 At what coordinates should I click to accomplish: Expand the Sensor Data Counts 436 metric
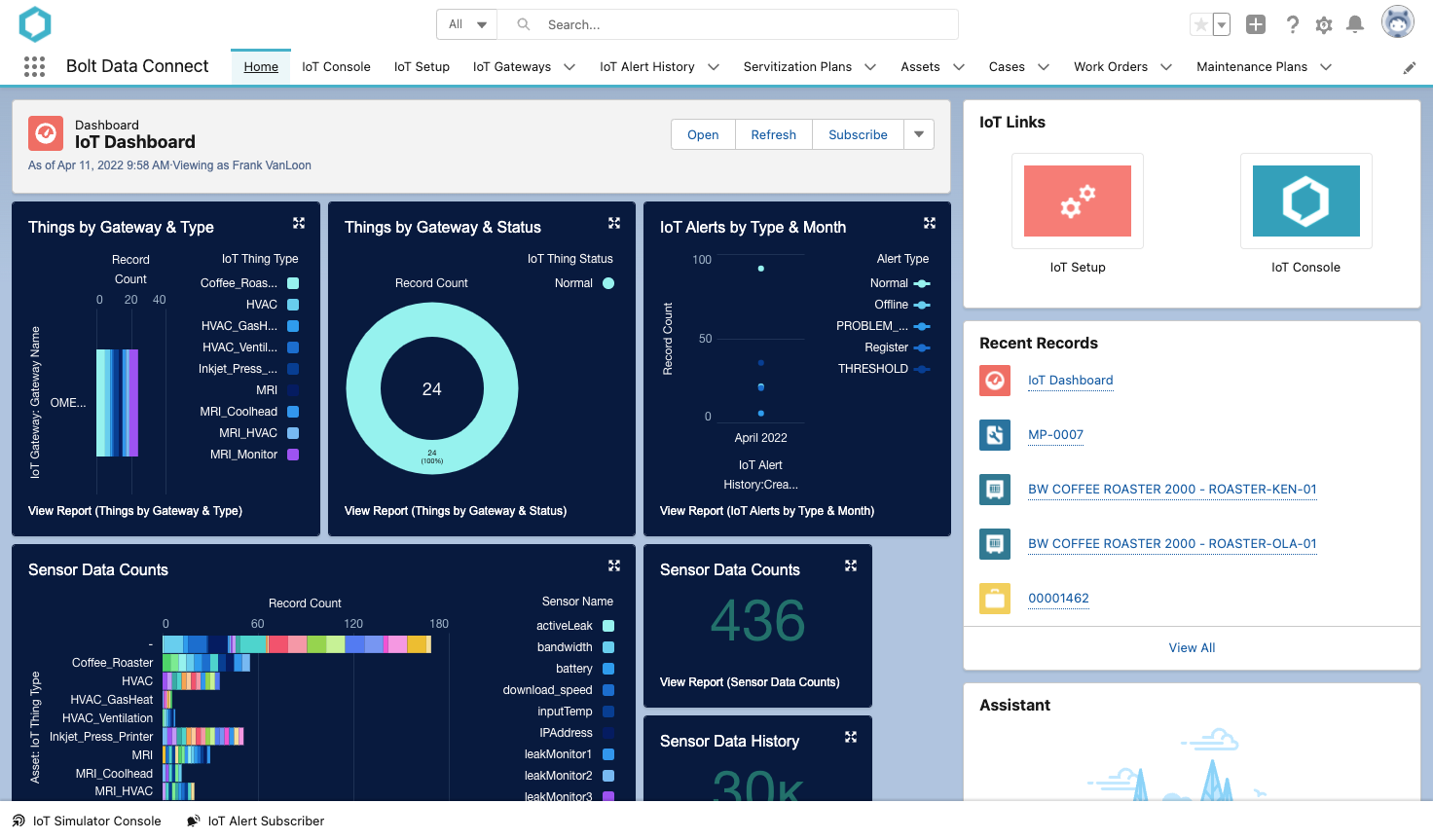pyautogui.click(x=851, y=566)
